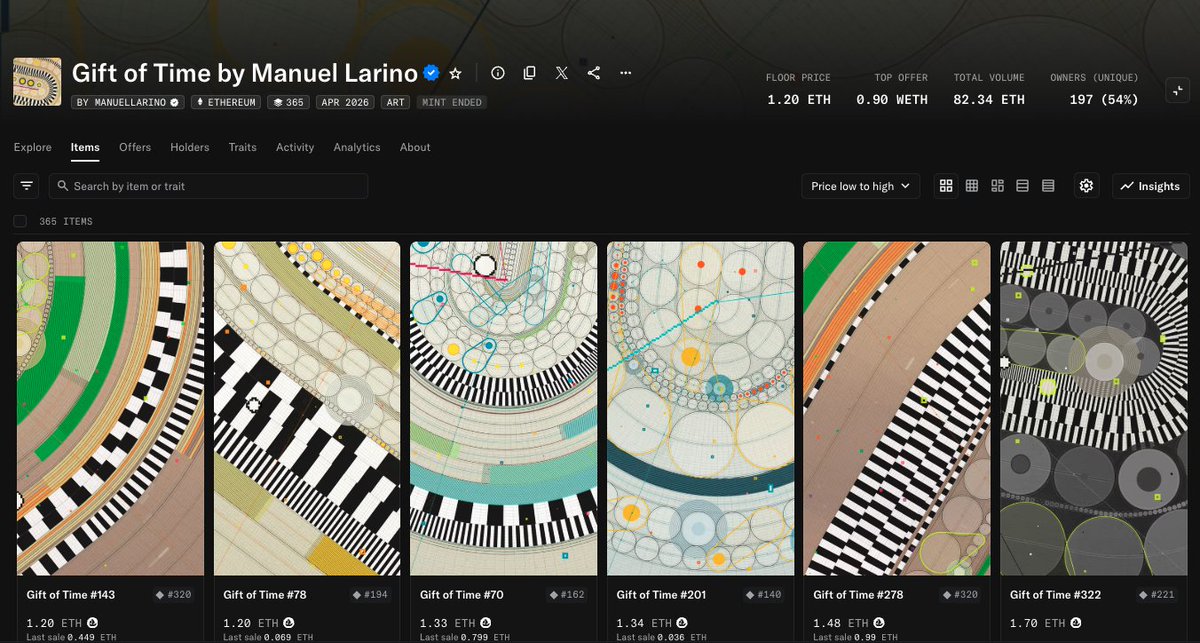
Task: Open Gift of Time #201 artwork thumbnail
Action: click(701, 408)
